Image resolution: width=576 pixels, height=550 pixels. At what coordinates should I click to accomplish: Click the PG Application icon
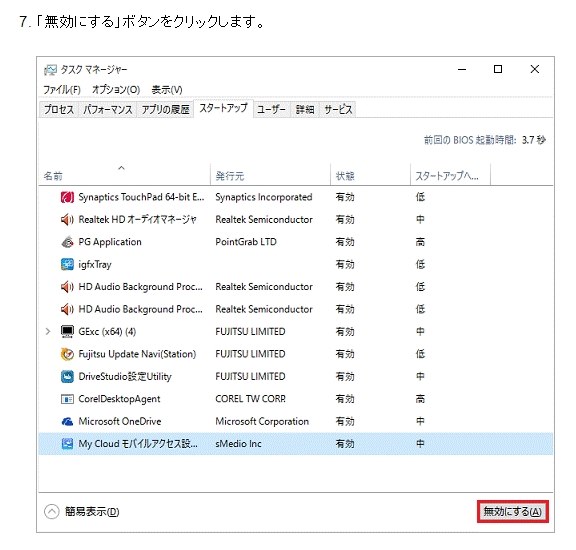pyautogui.click(x=67, y=242)
